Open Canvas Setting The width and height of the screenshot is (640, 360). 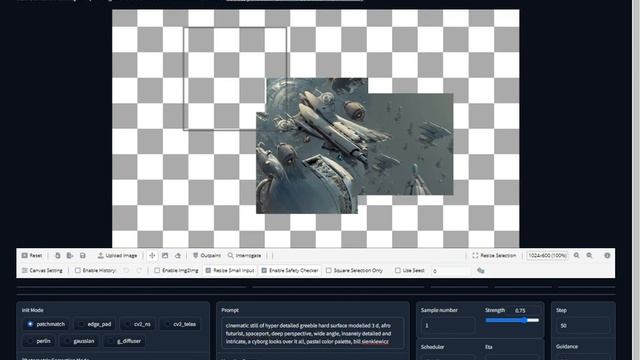(x=42, y=270)
